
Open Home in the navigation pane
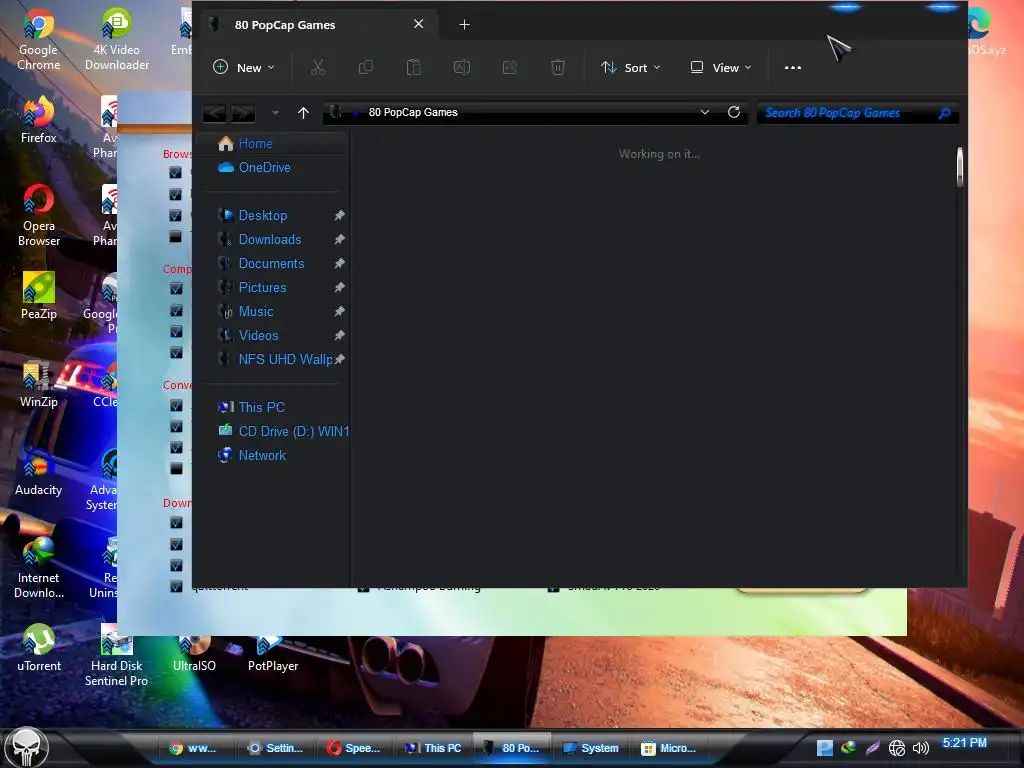pyautogui.click(x=272, y=144)
